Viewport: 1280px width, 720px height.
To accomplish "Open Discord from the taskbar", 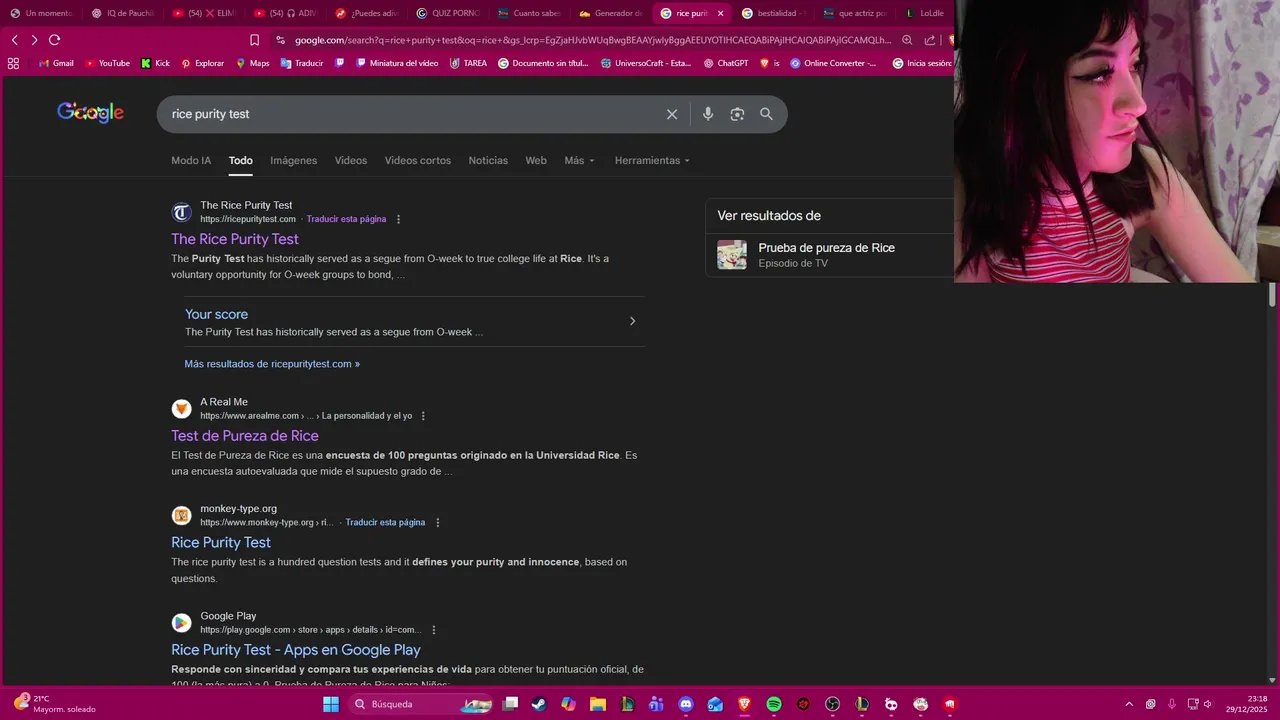I will pos(686,704).
